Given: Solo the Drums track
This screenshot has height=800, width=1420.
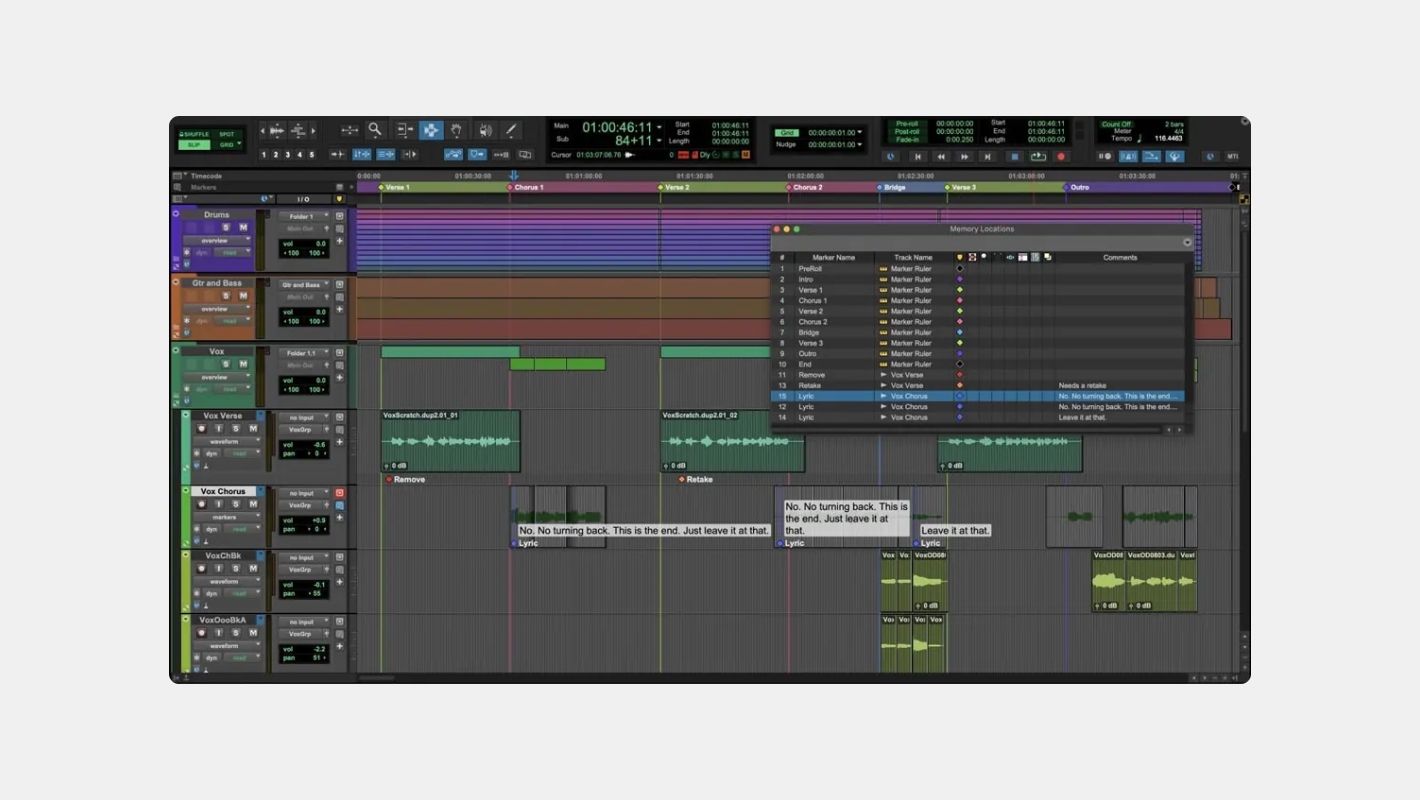Looking at the screenshot, I should (x=226, y=227).
